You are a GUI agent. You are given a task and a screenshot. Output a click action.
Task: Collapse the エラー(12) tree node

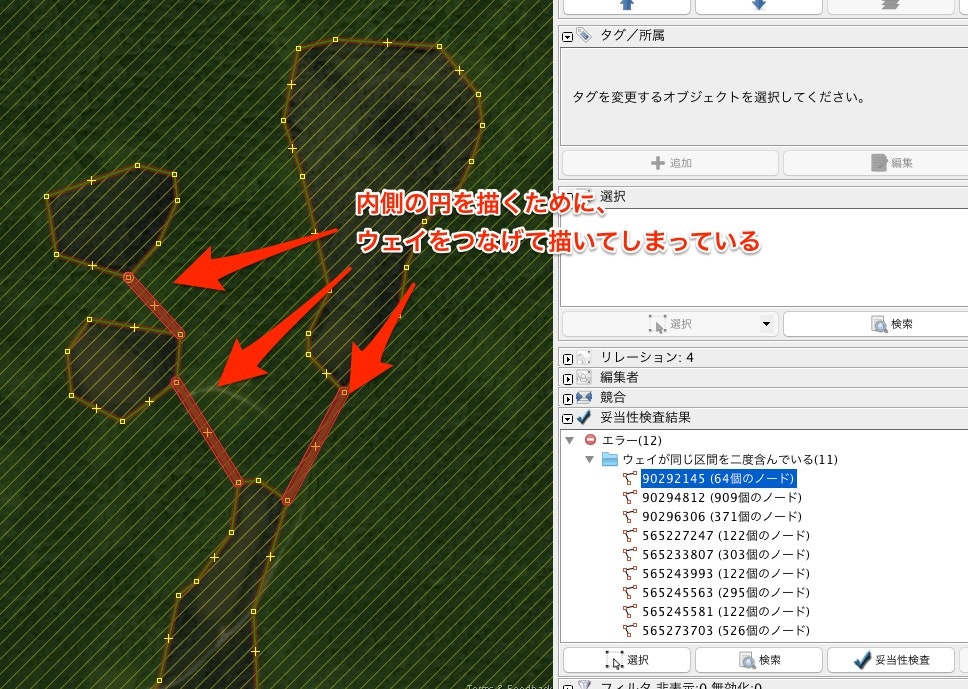[x=570, y=440]
